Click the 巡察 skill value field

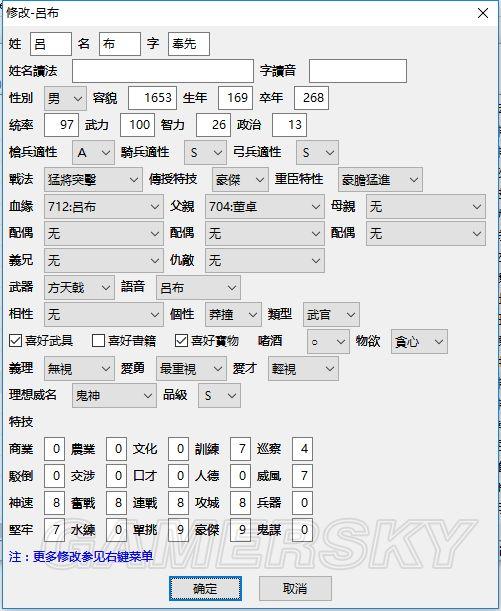click(302, 449)
